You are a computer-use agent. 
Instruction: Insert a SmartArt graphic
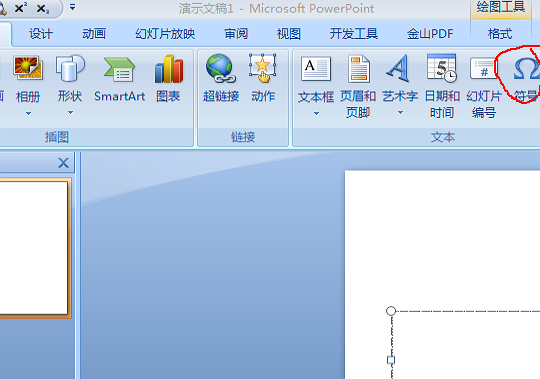[x=120, y=79]
